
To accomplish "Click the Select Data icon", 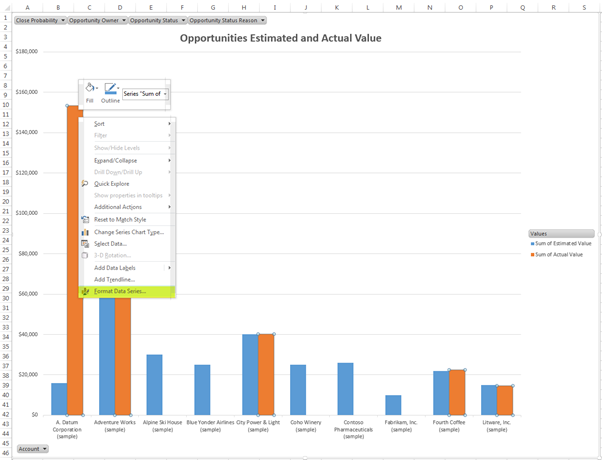I will 84,244.
